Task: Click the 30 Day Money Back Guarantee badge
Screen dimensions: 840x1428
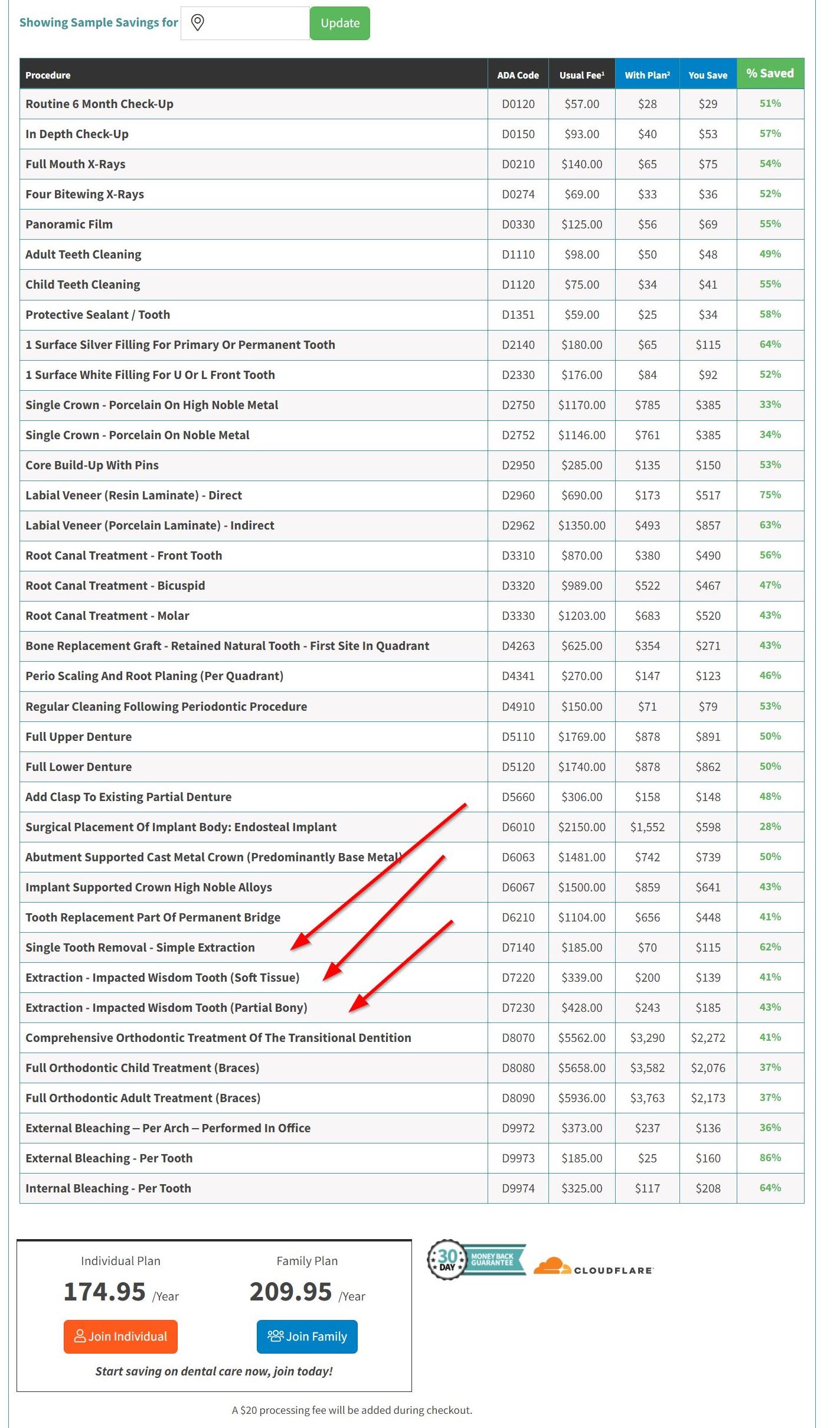Action: click(x=476, y=1259)
